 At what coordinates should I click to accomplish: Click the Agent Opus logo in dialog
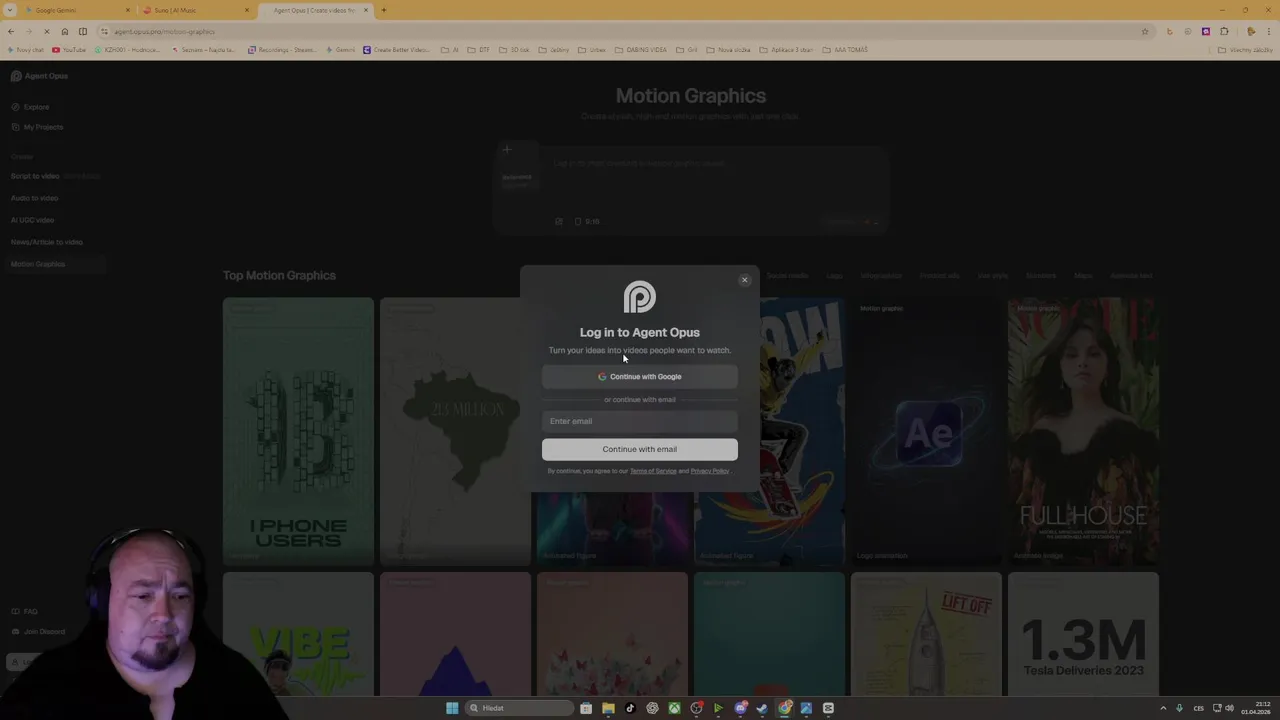tap(640, 297)
